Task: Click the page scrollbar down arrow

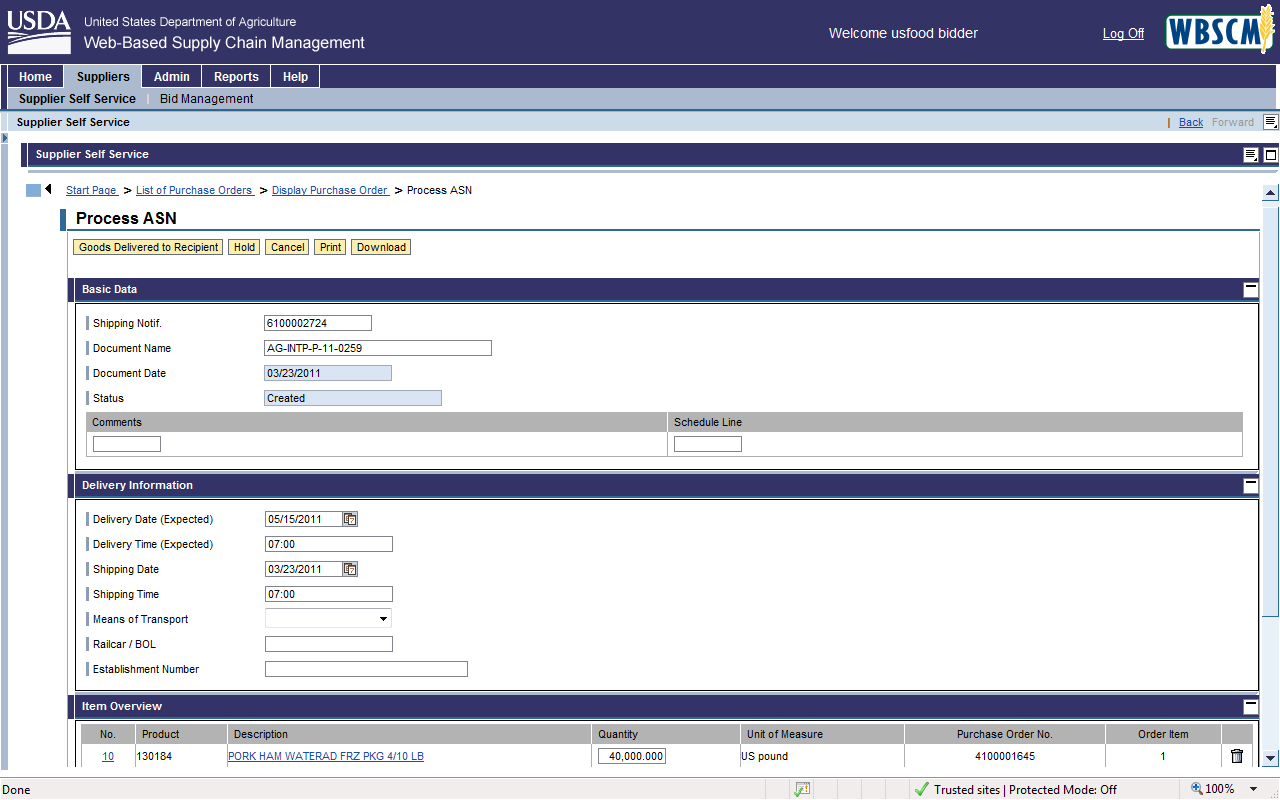Action: coord(1270,758)
